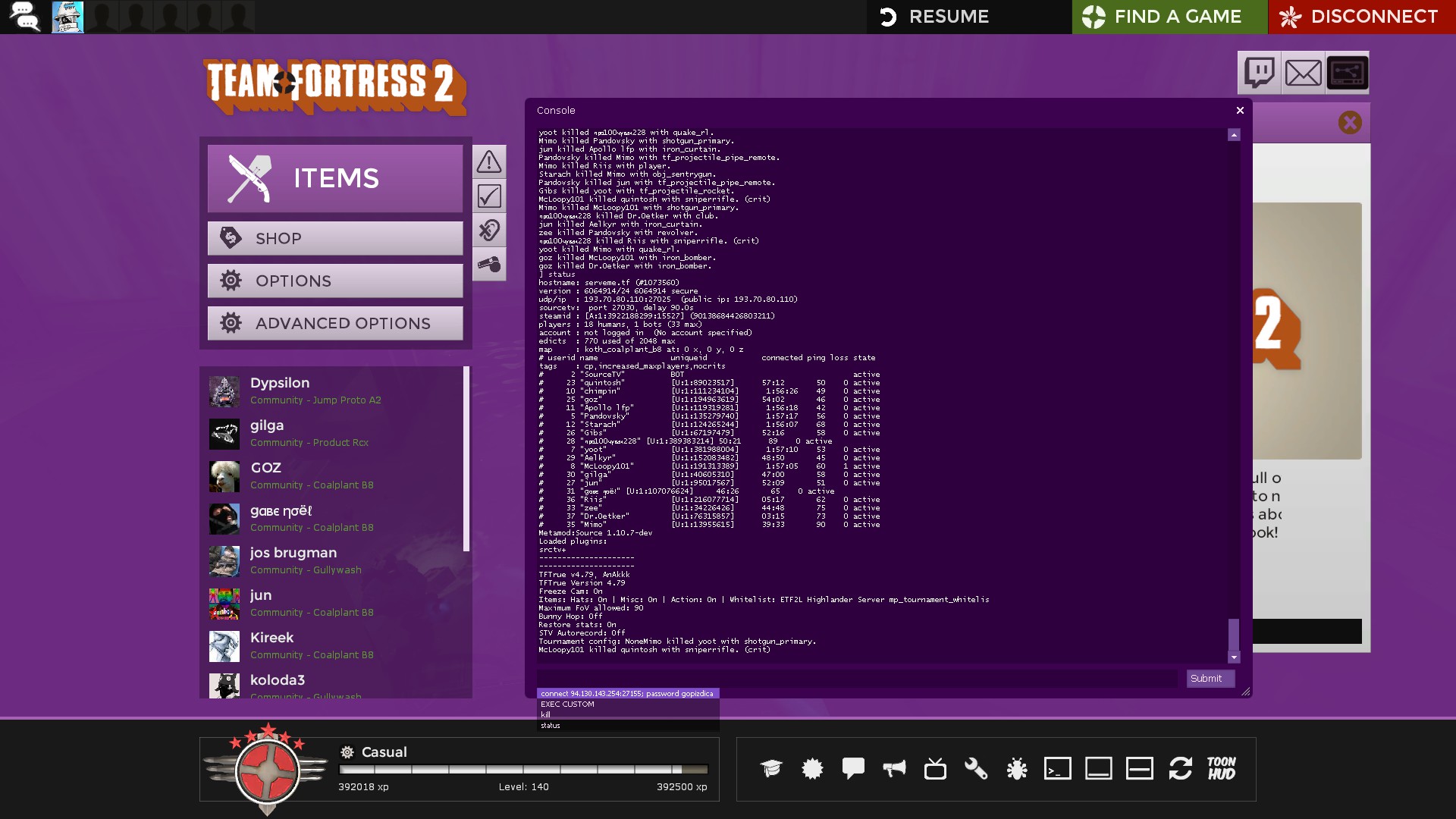Click the Team Fortress 2 logo
The image size is (1456, 819).
[x=335, y=86]
